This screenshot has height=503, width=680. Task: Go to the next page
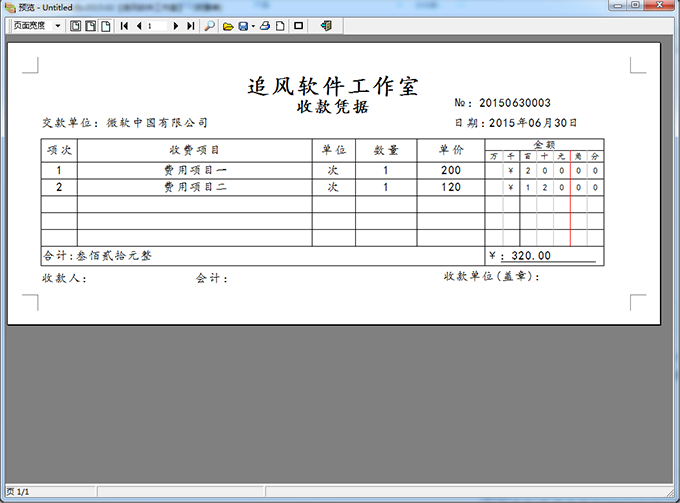(176, 26)
